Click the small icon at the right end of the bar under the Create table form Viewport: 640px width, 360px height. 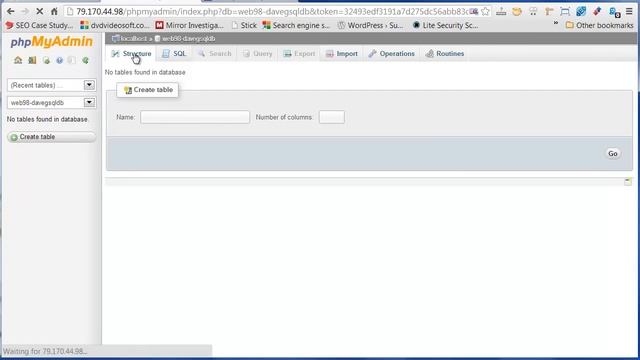point(628,181)
